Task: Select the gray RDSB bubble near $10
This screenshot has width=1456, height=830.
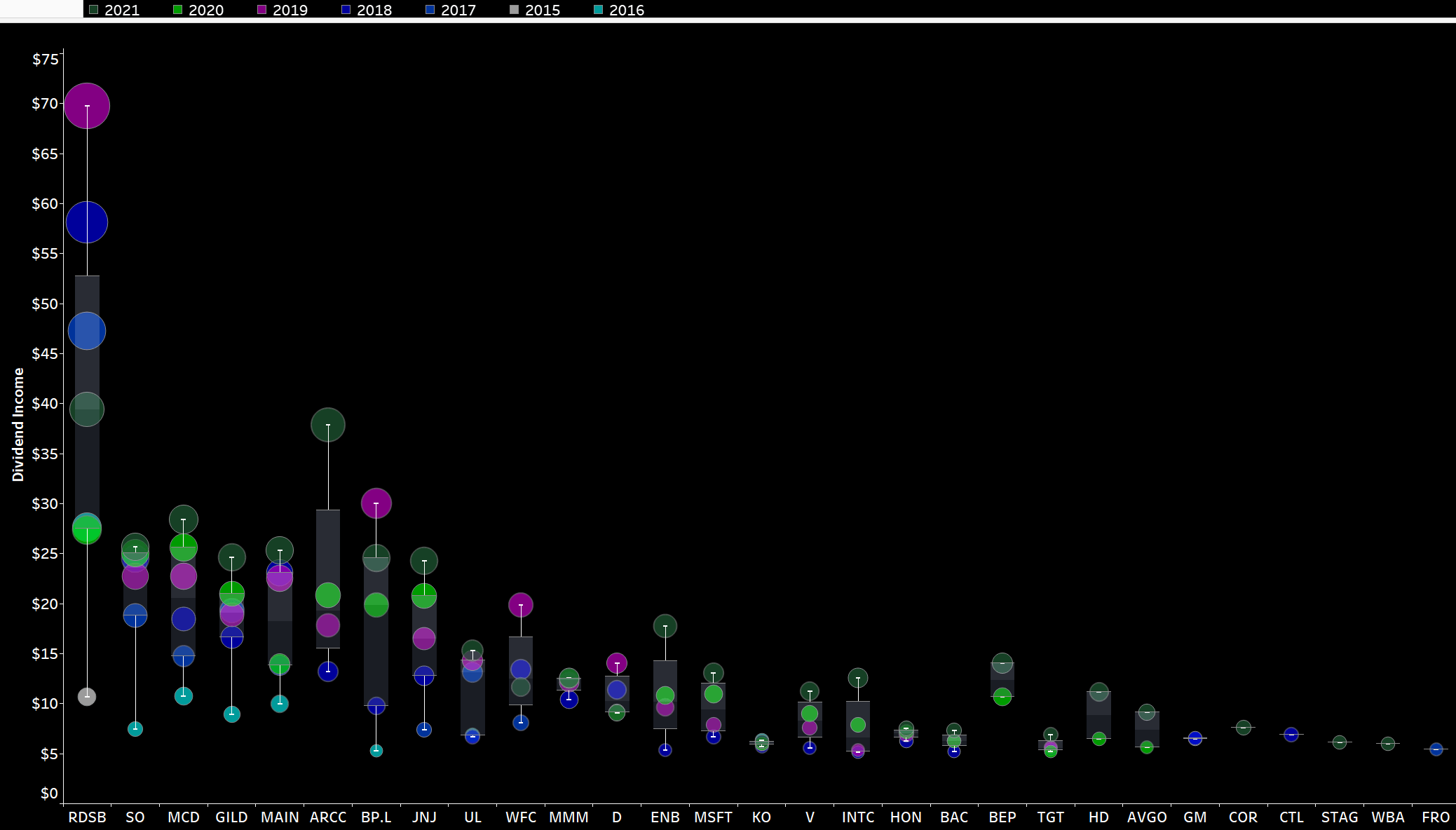Action: point(87,696)
